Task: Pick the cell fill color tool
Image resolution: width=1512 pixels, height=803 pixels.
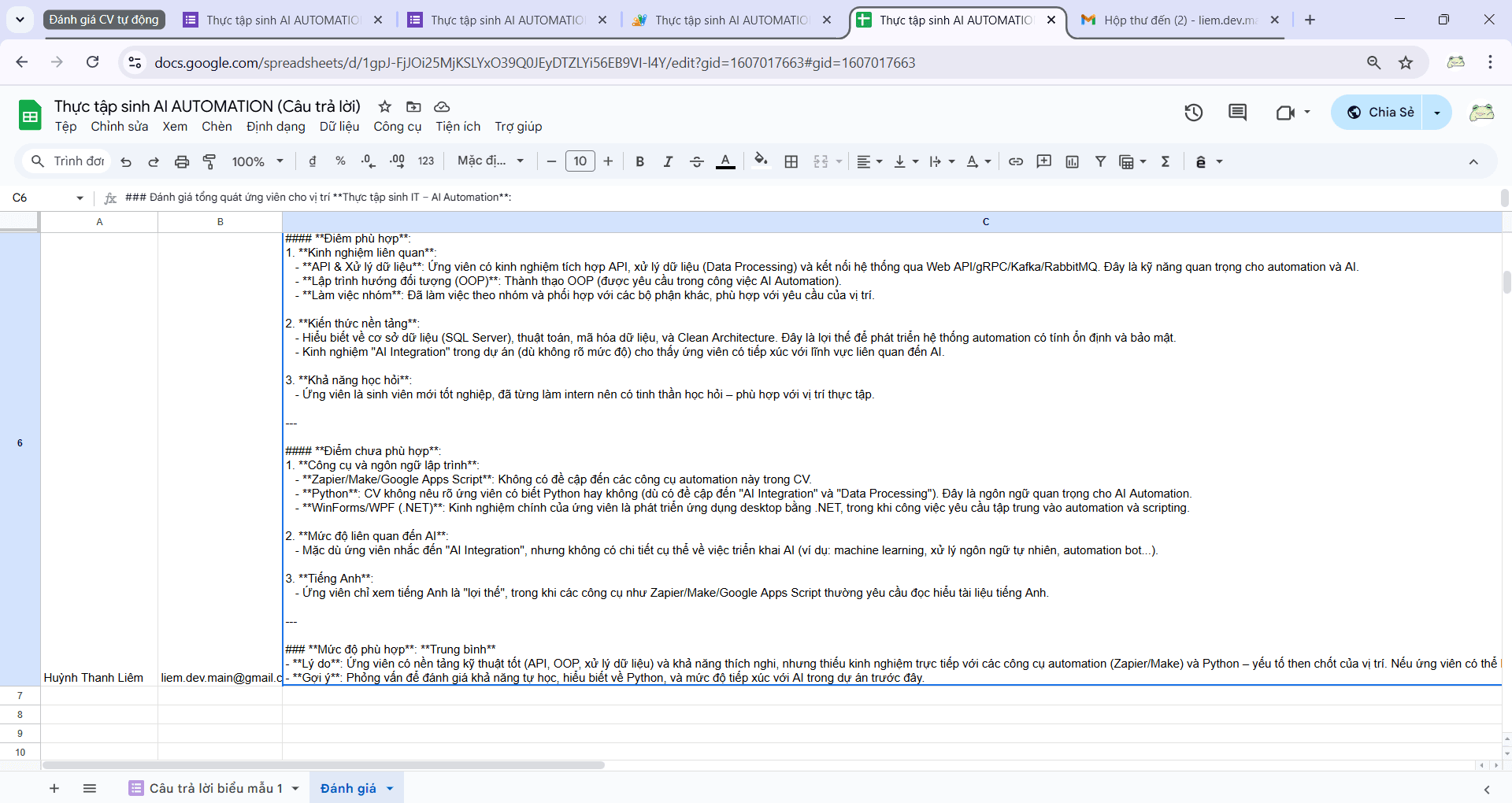Action: tap(760, 161)
